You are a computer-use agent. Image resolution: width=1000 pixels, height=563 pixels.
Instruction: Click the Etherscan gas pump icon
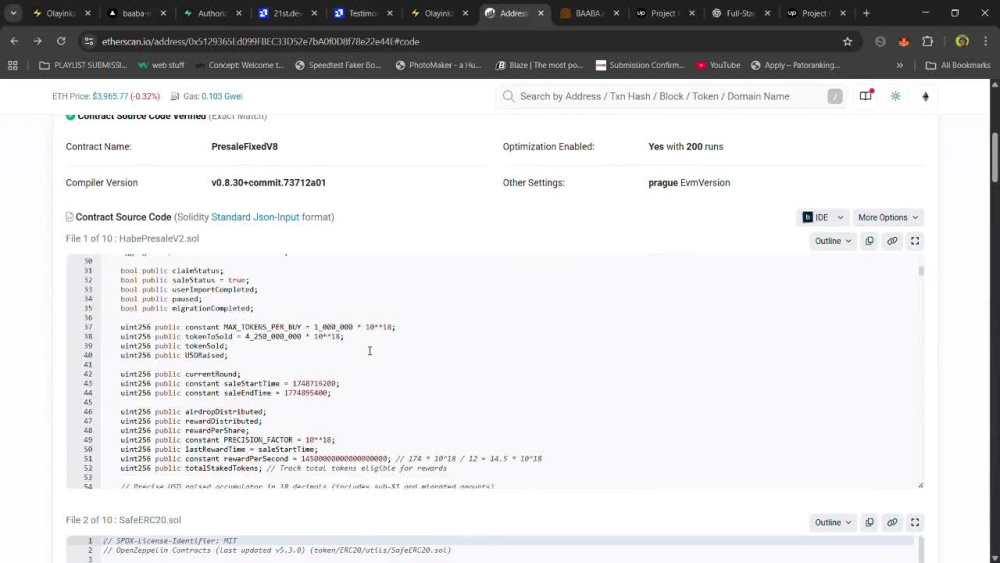pos(175,96)
